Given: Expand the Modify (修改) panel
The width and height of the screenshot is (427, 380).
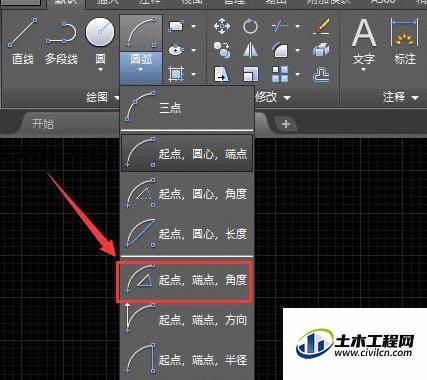Looking at the screenshot, I should pyautogui.click(x=273, y=97).
